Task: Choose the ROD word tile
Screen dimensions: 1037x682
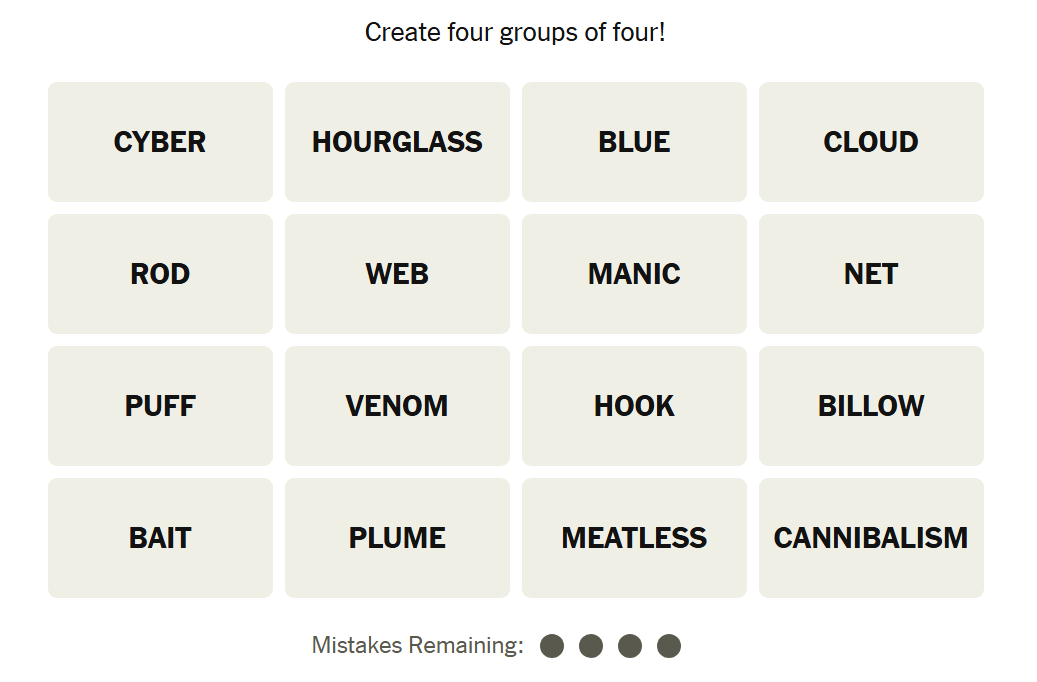Action: 160,274
